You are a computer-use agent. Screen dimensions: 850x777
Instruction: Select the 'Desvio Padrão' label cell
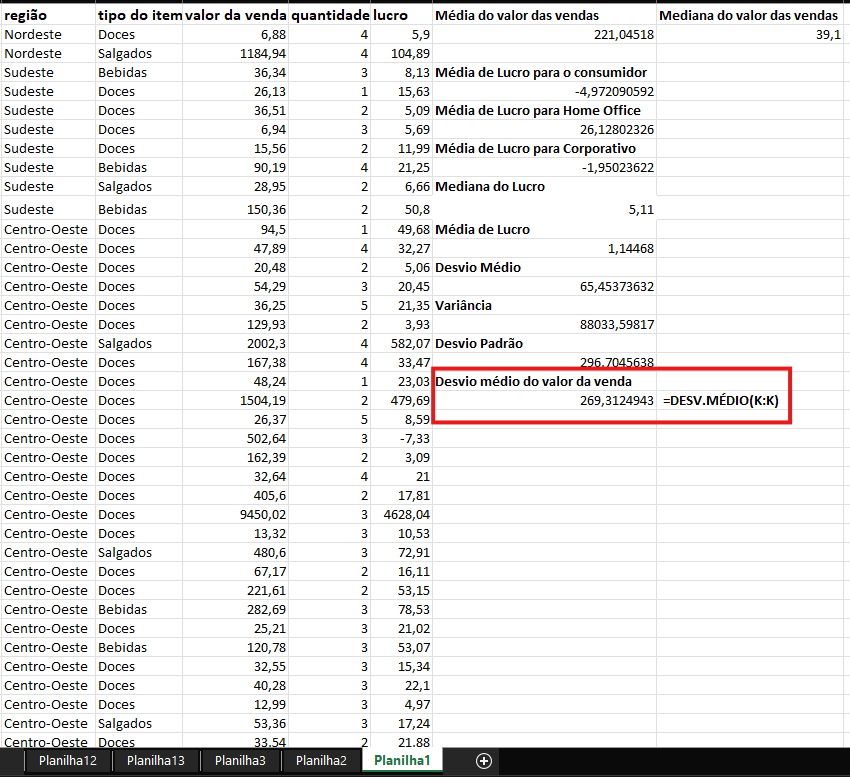(x=544, y=343)
